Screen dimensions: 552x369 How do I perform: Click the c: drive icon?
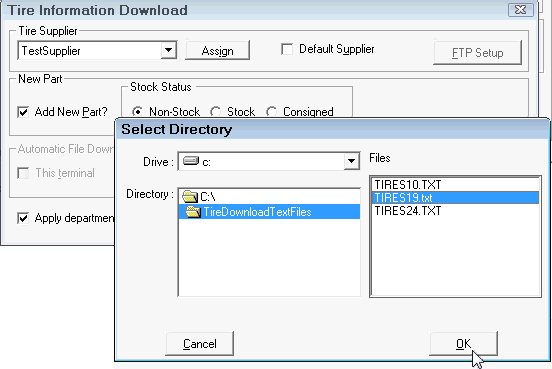pyautogui.click(x=191, y=161)
